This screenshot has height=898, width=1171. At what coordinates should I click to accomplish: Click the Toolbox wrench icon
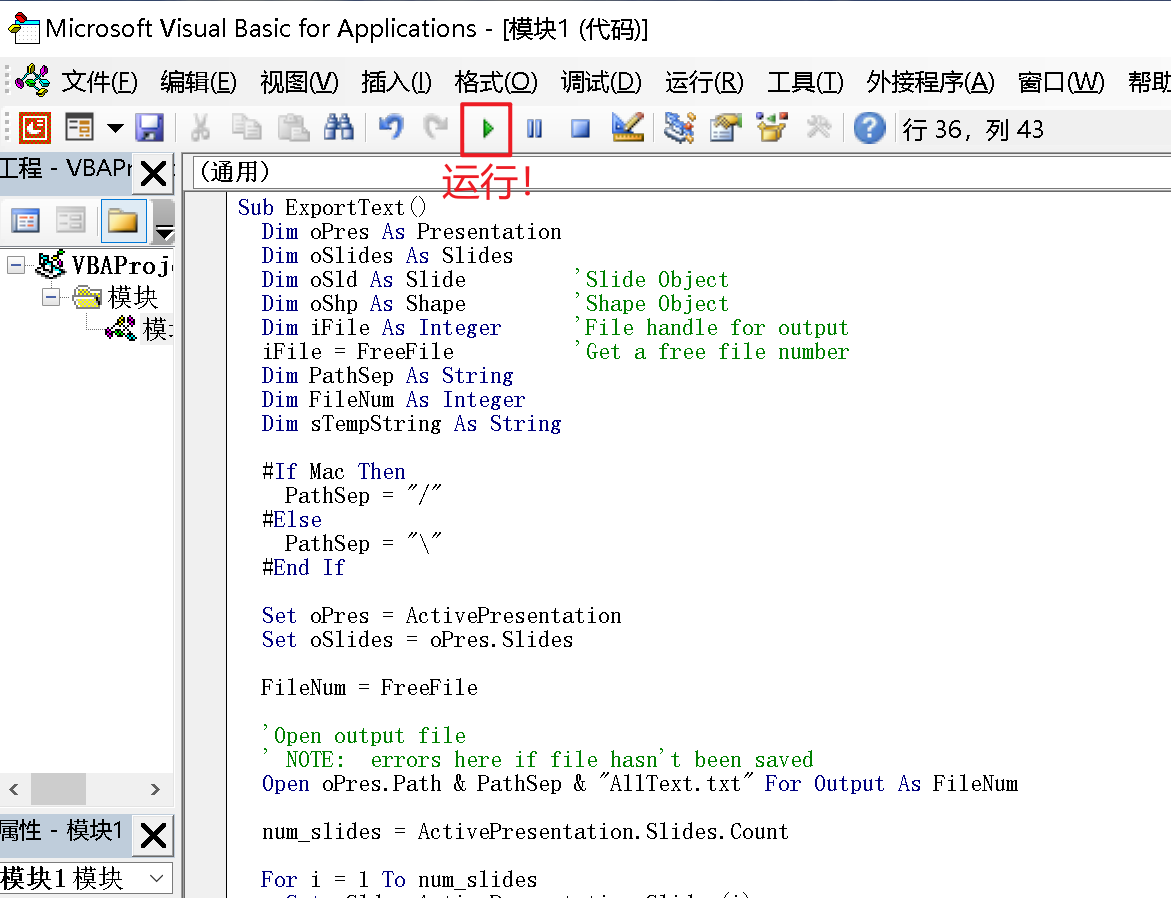point(819,128)
